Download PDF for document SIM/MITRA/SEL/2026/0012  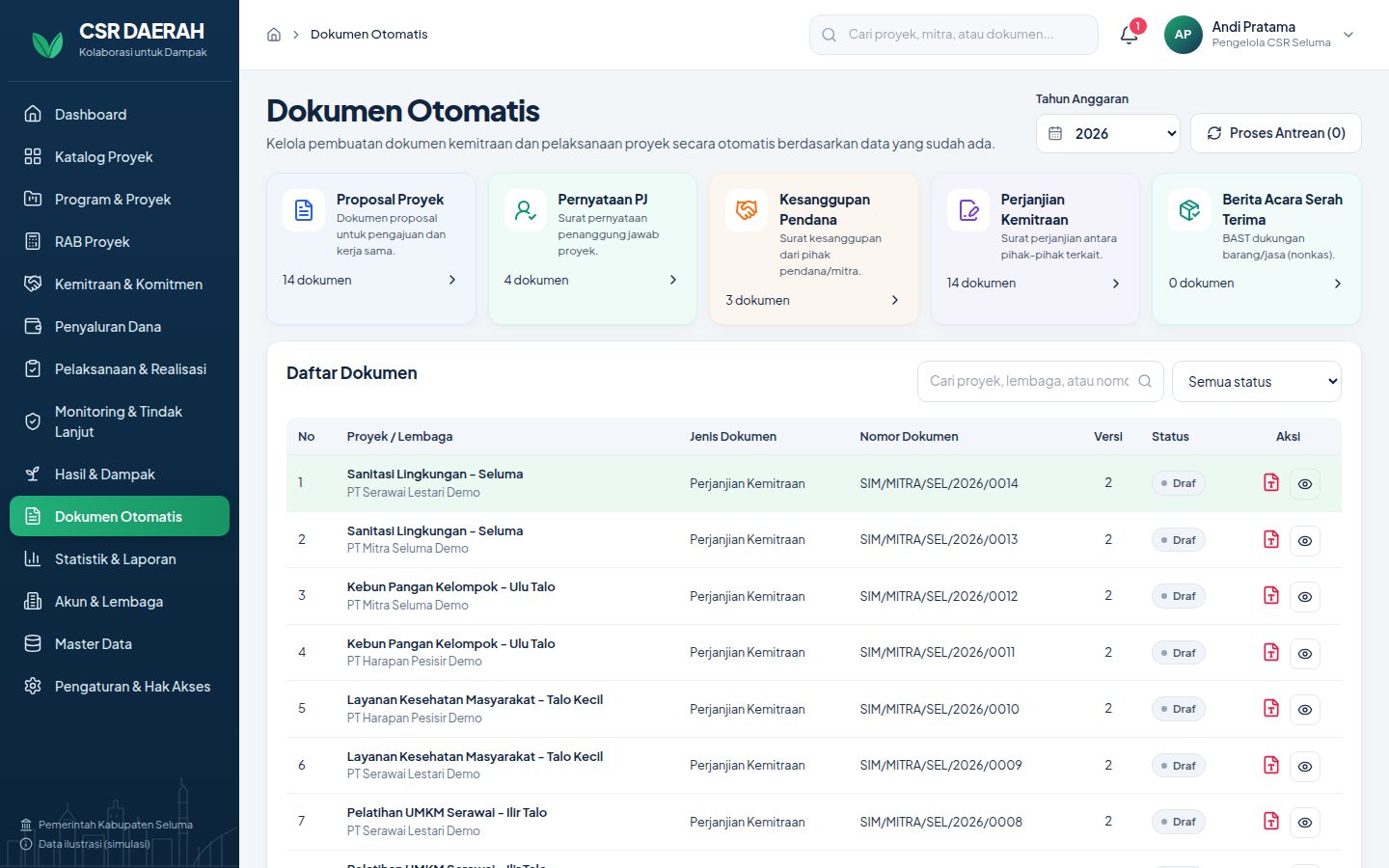(x=1271, y=595)
